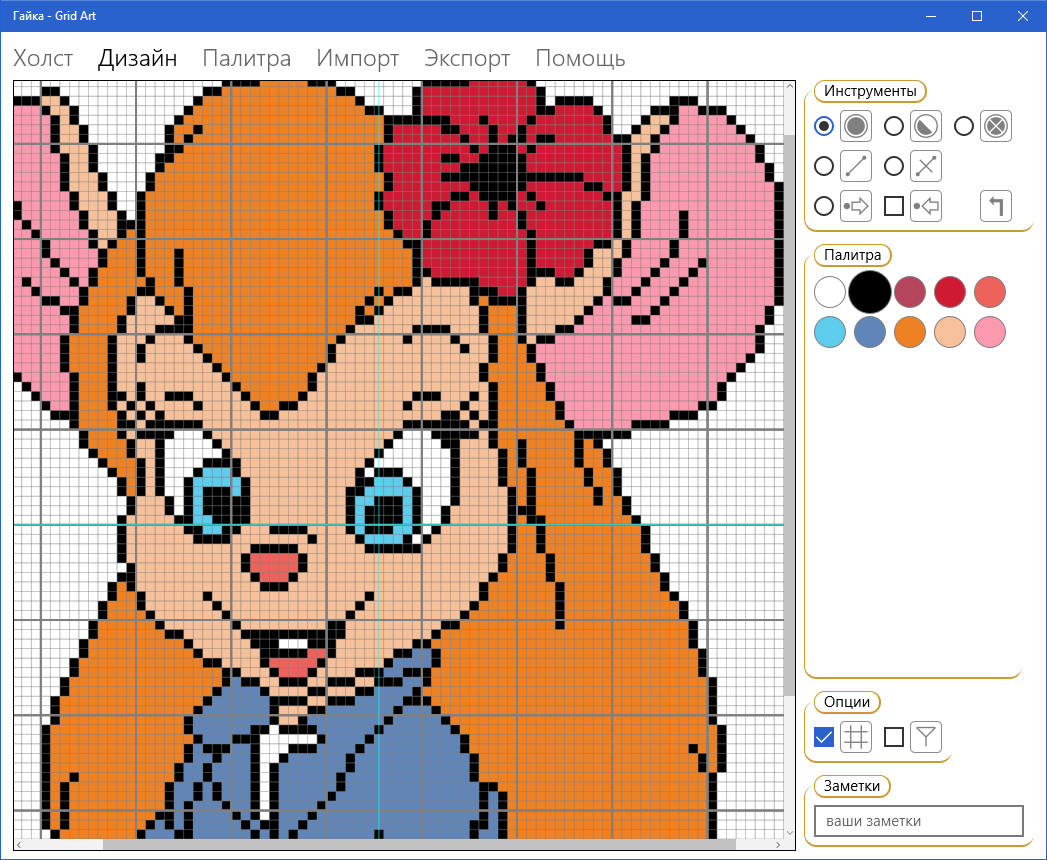This screenshot has width=1047, height=860.
Task: Click the canvas horizontal scrollbar left arrow
Action: click(x=19, y=845)
